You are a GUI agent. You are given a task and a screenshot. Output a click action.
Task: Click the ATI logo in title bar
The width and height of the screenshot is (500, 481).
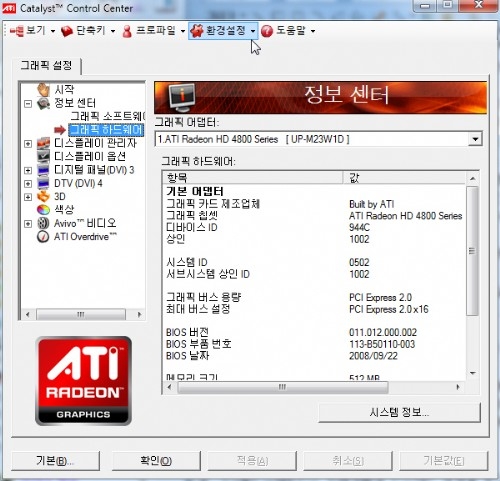tap(9, 8)
